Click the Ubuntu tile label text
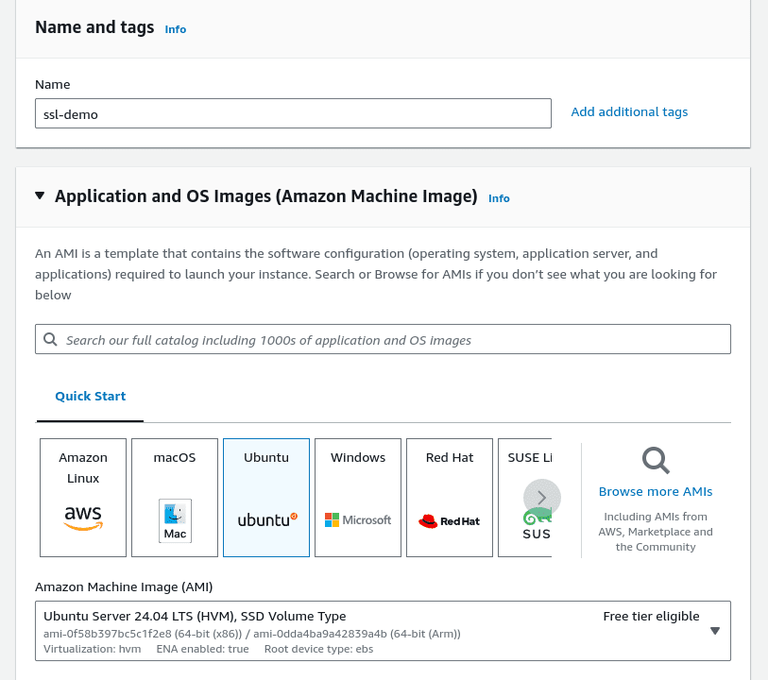768x680 pixels. 266,458
